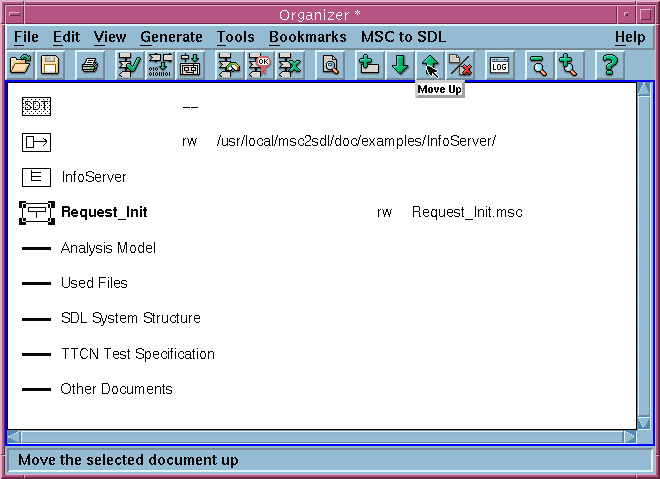660x479 pixels.
Task: Open the File menu
Action: tap(26, 37)
